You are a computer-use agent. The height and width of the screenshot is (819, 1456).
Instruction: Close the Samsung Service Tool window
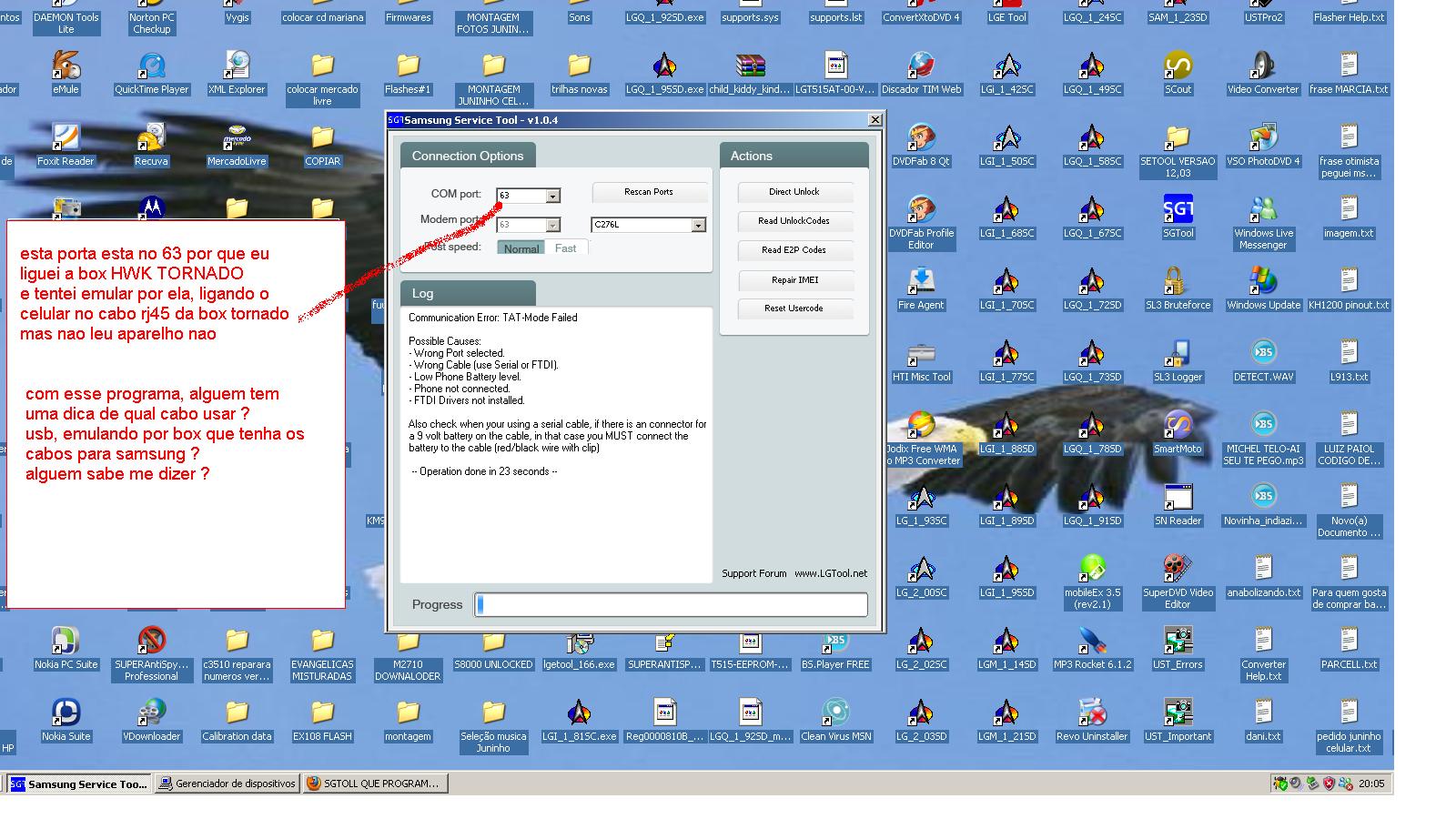coord(875,119)
